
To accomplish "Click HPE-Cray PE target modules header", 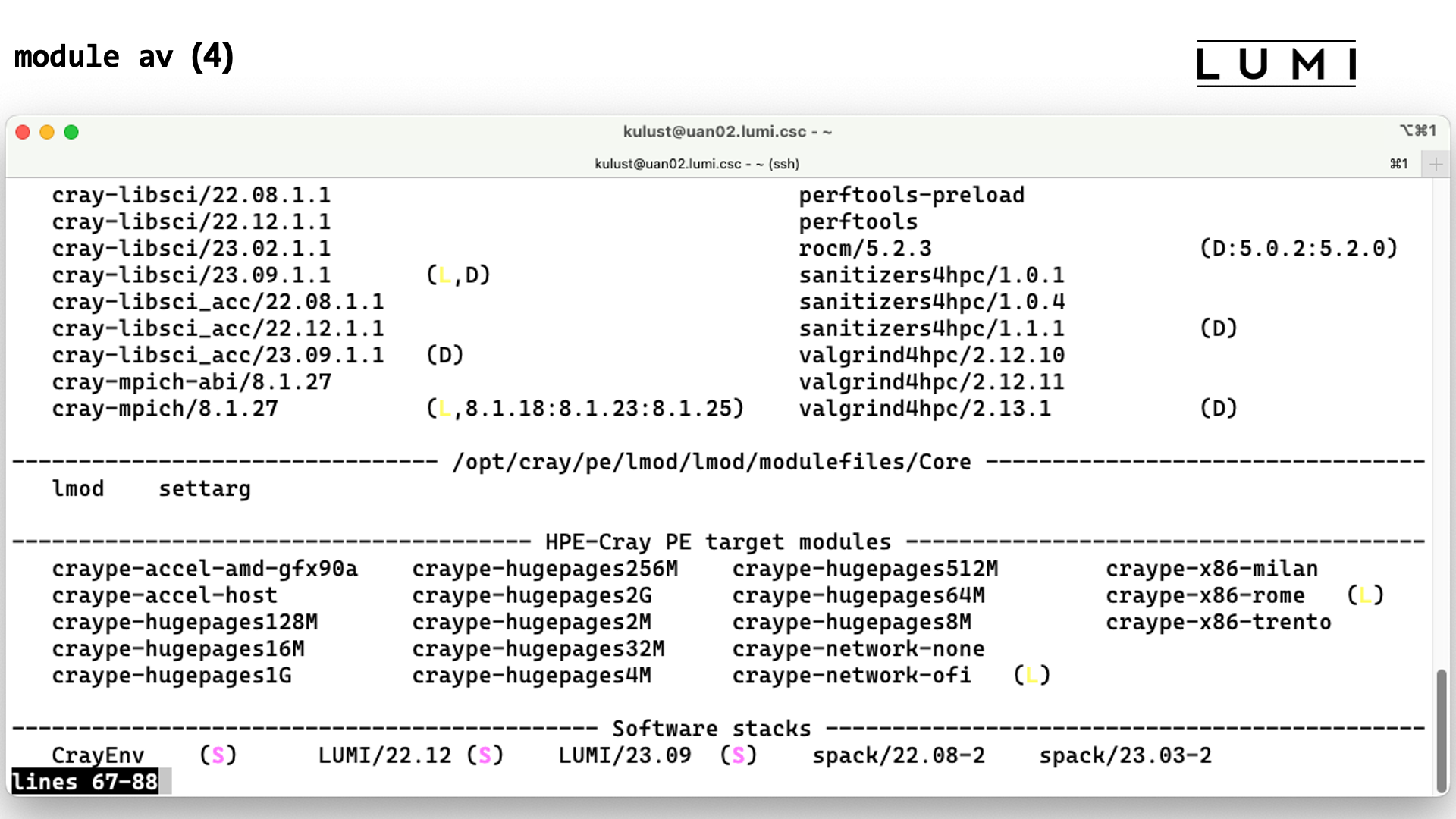I will click(718, 542).
